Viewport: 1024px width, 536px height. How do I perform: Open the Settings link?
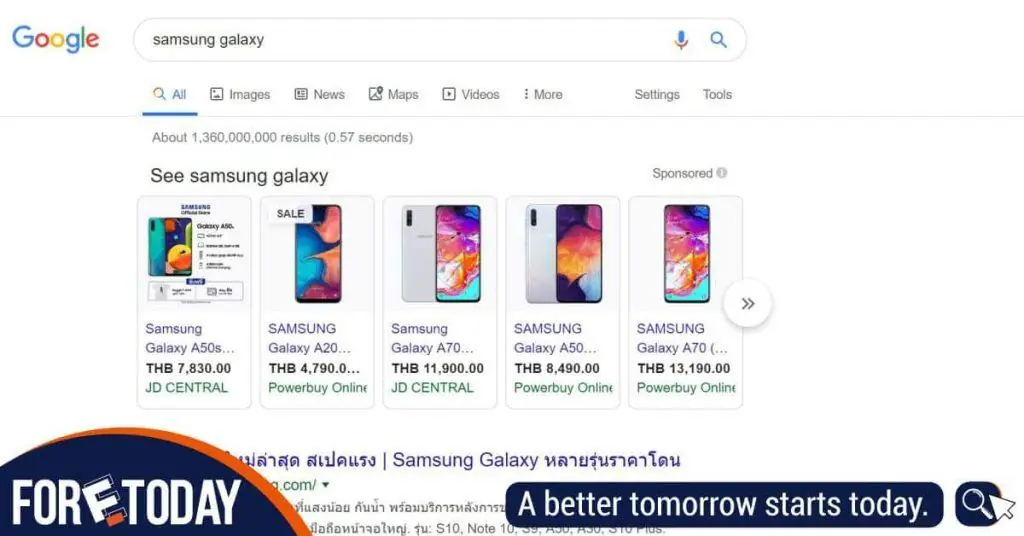657,95
